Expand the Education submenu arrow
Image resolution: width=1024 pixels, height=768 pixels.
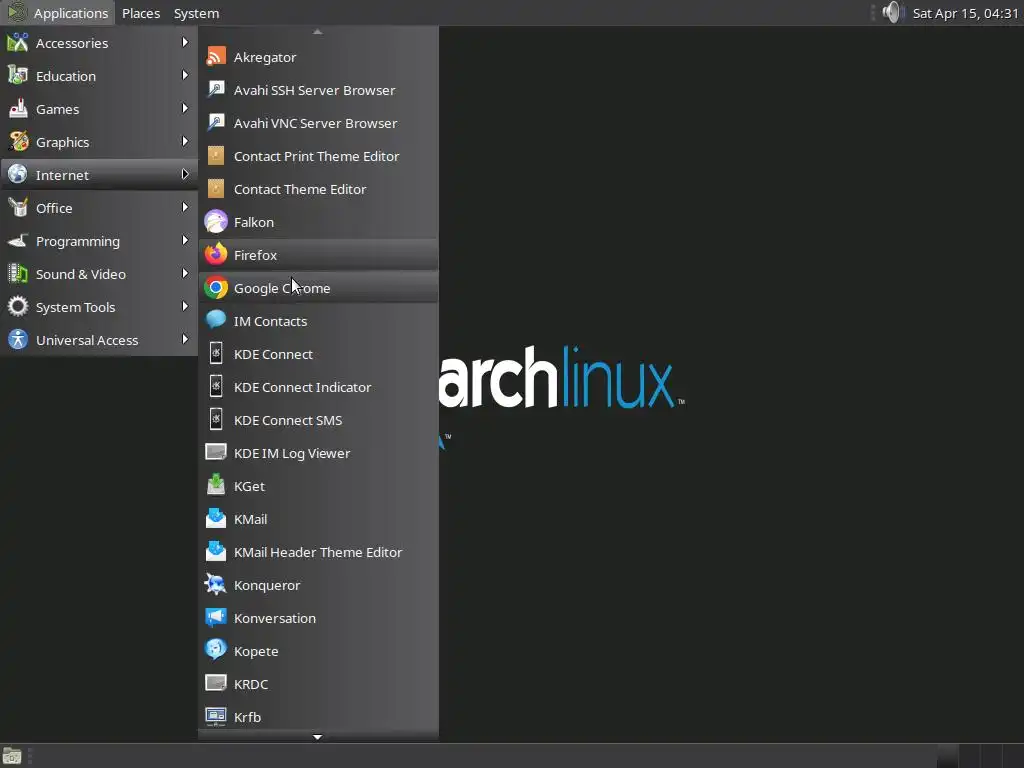coord(185,76)
